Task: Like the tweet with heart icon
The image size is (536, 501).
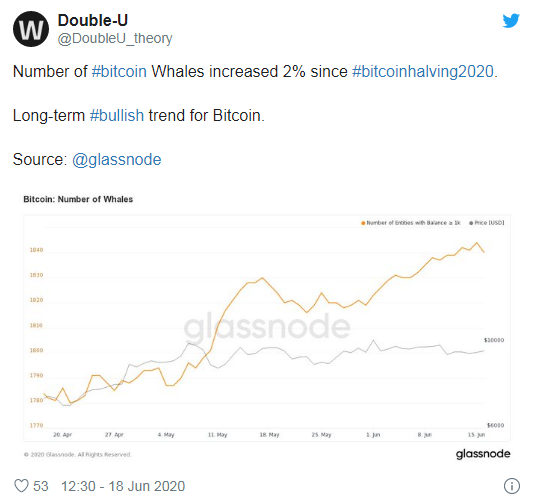Action: (21, 486)
